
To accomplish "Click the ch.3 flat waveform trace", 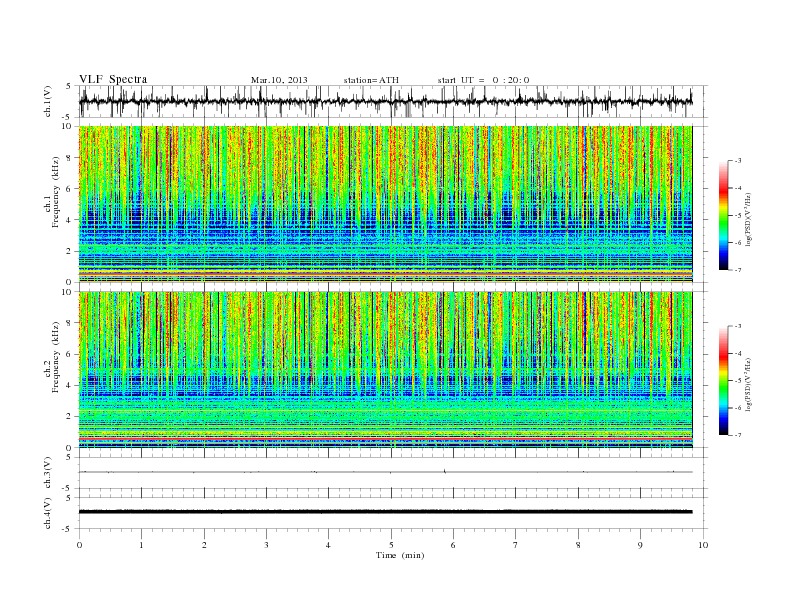I will pyautogui.click(x=386, y=472).
